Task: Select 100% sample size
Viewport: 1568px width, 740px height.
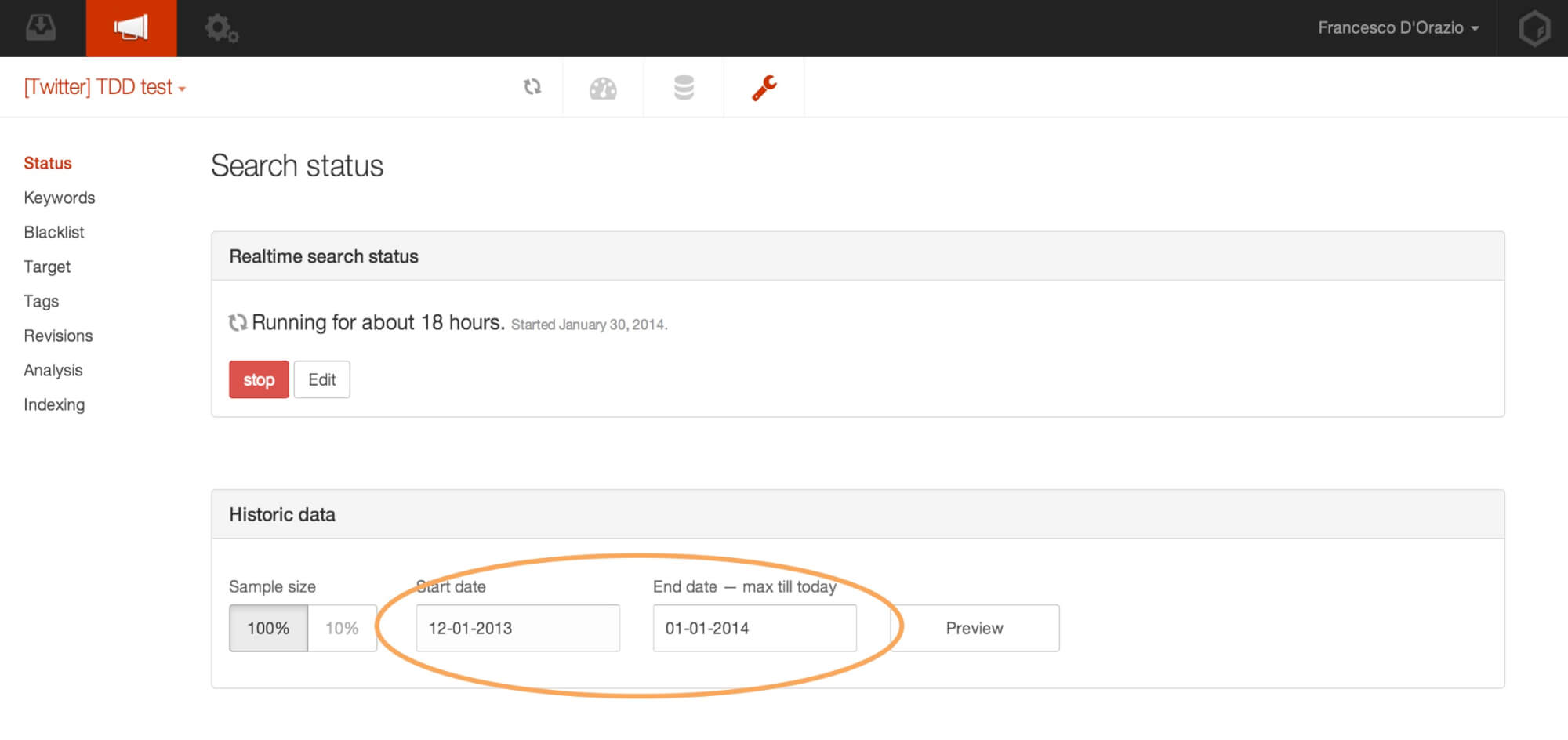Action: [268, 628]
